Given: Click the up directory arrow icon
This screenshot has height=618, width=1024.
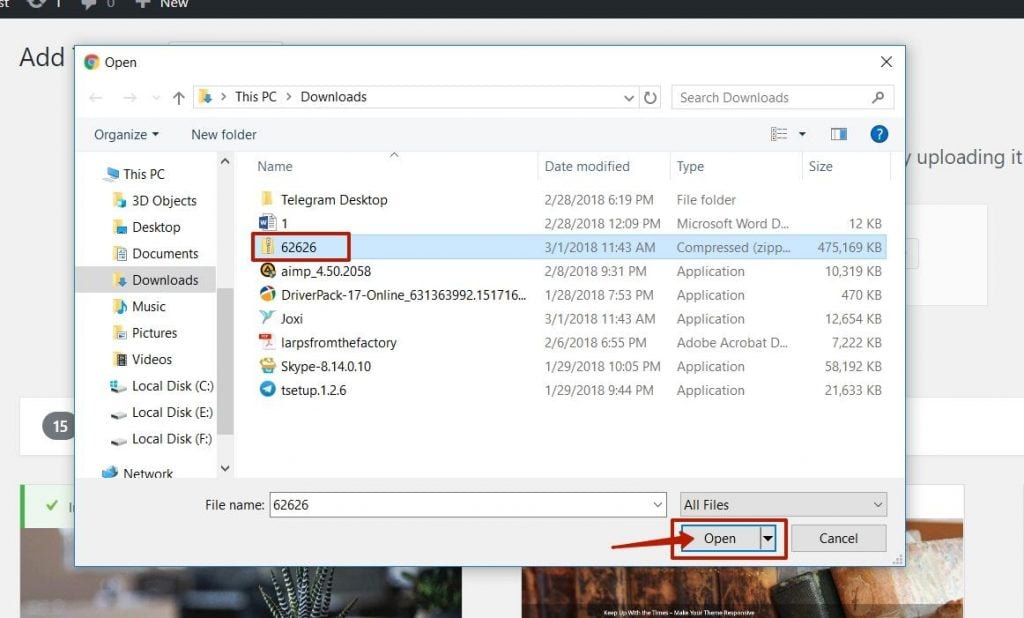Looking at the screenshot, I should click(179, 98).
